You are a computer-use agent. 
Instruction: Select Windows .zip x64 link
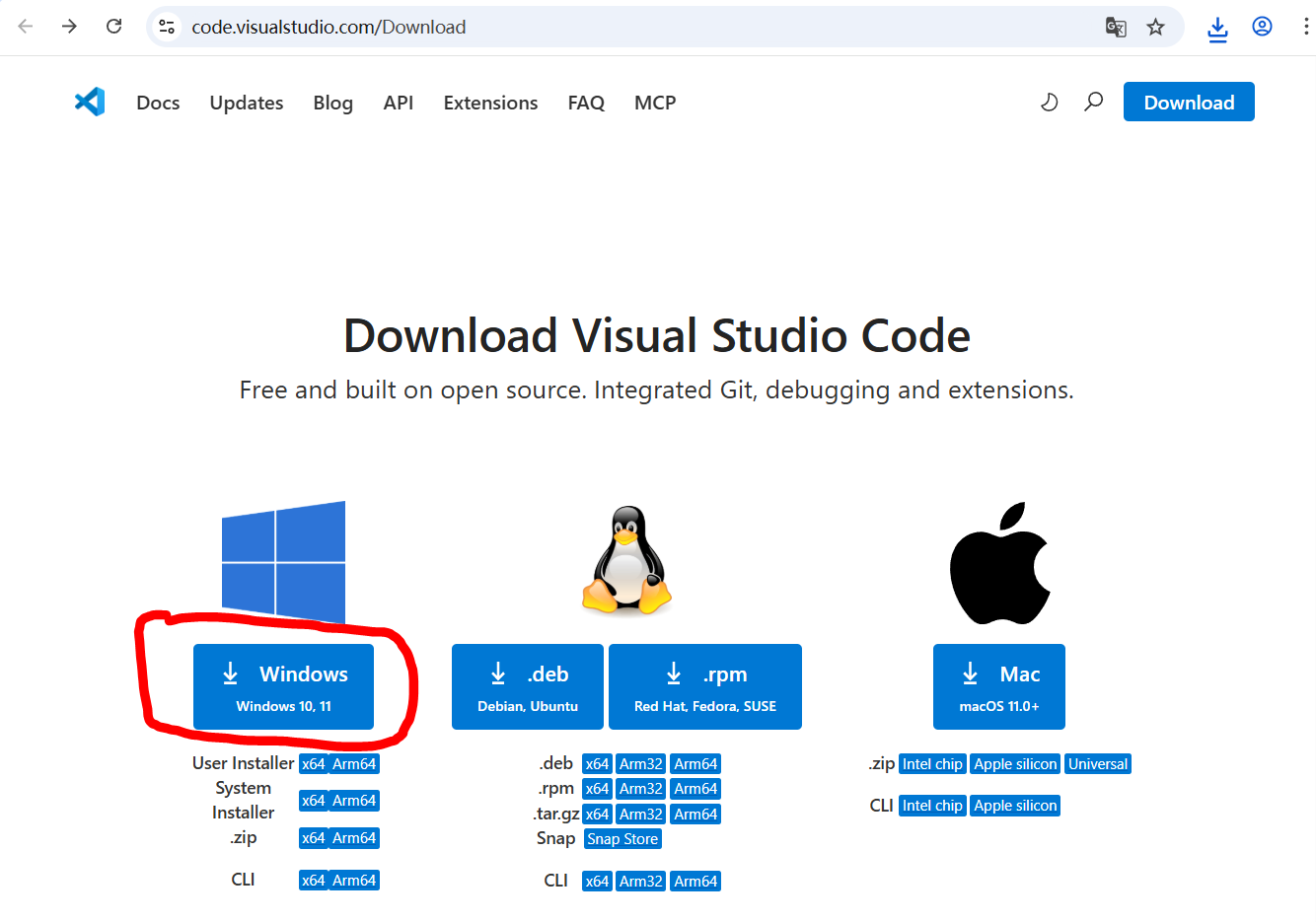[314, 838]
